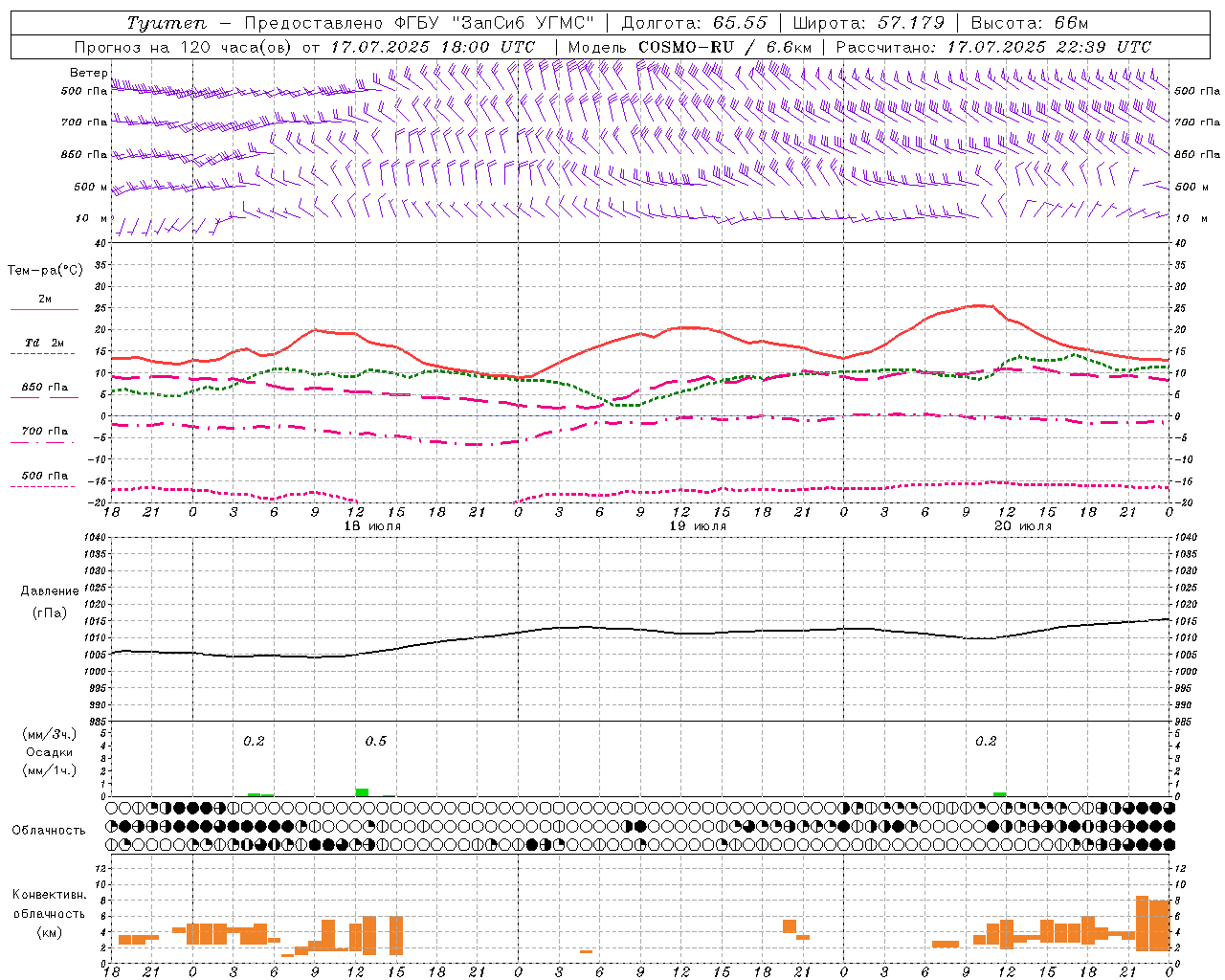The image size is (1225, 980).
Task: Click the 'Широта: 57.179' latitude value
Action: click(869, 23)
